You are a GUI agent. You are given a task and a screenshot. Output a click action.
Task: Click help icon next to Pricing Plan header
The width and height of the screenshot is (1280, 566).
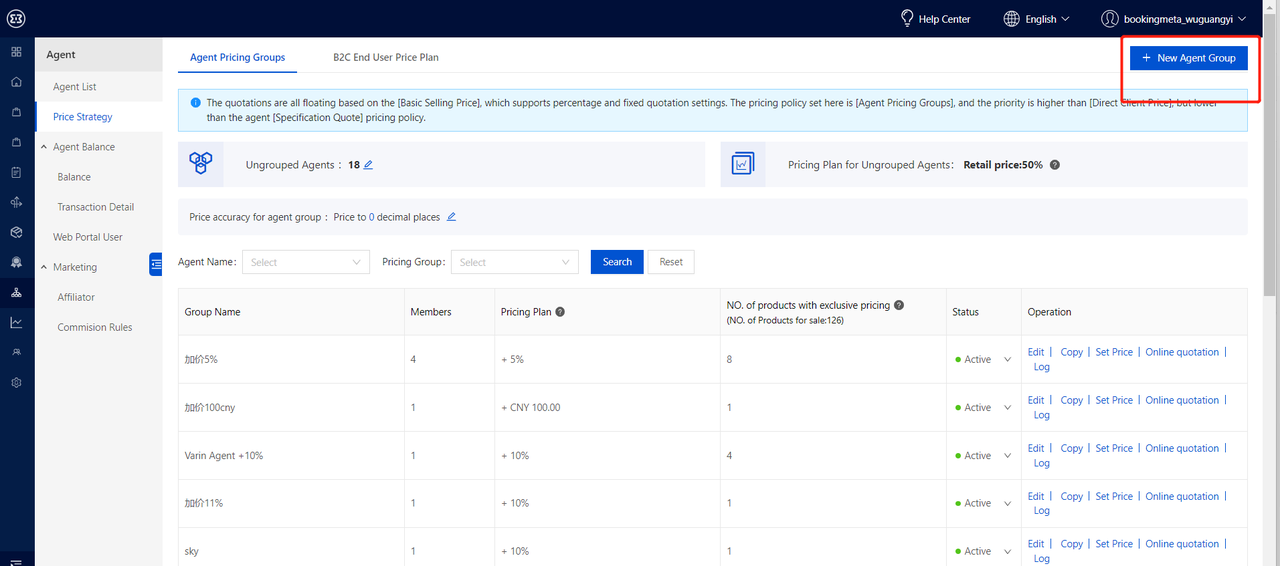point(560,312)
